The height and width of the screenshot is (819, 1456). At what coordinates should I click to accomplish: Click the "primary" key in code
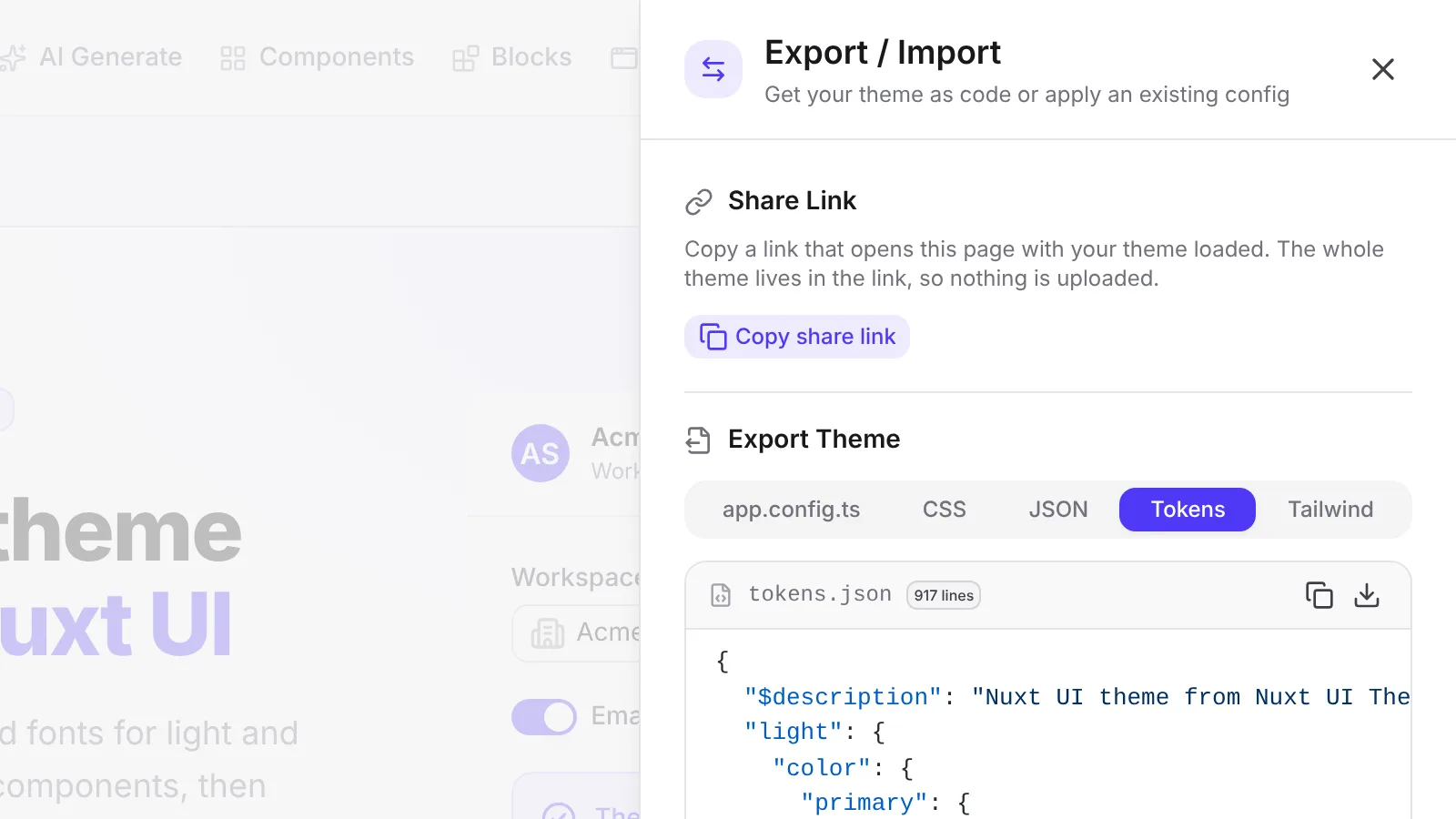(x=864, y=803)
